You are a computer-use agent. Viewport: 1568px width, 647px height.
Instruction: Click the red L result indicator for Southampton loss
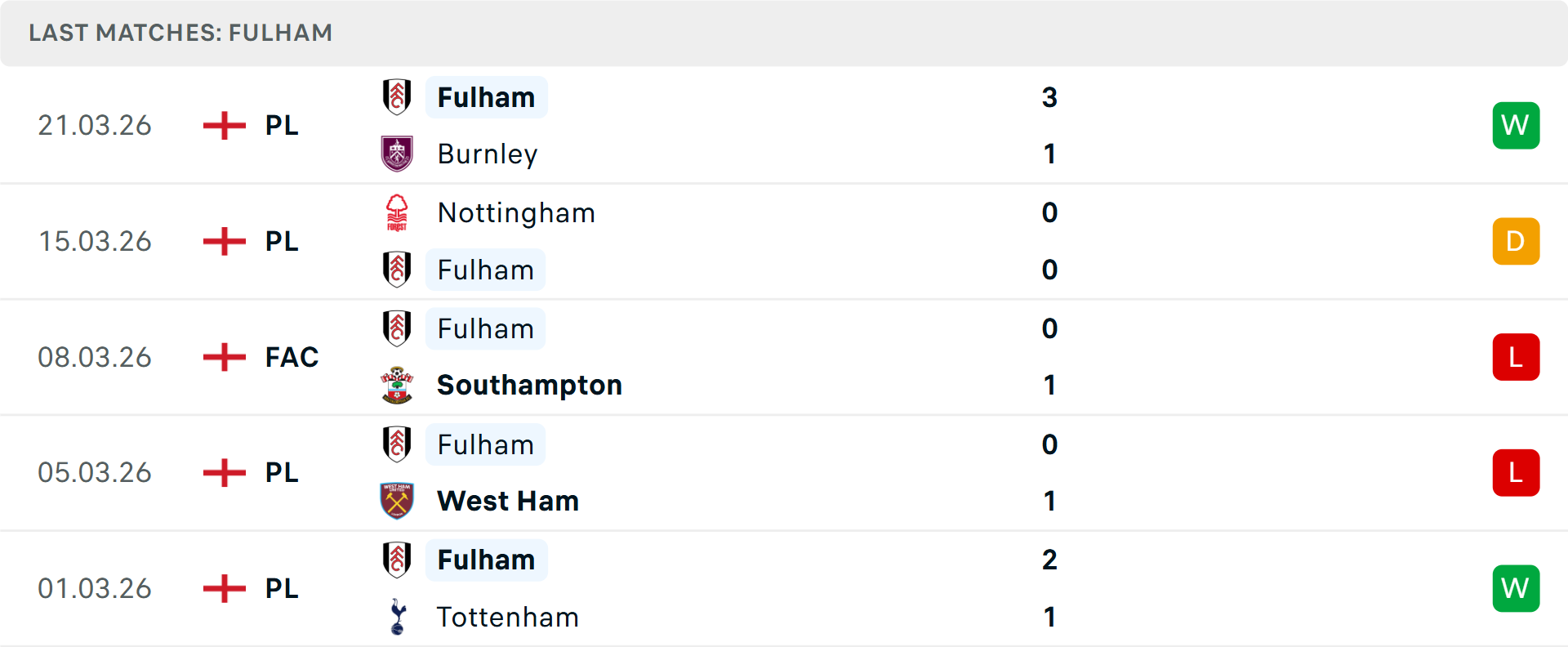pos(1516,357)
